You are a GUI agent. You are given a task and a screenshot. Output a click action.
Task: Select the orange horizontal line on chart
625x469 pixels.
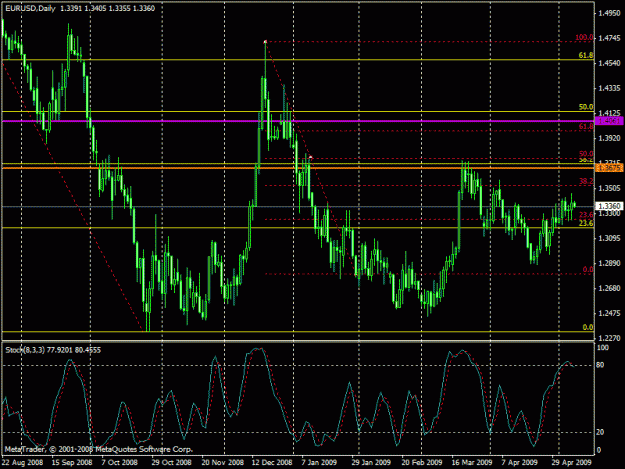pos(298,168)
